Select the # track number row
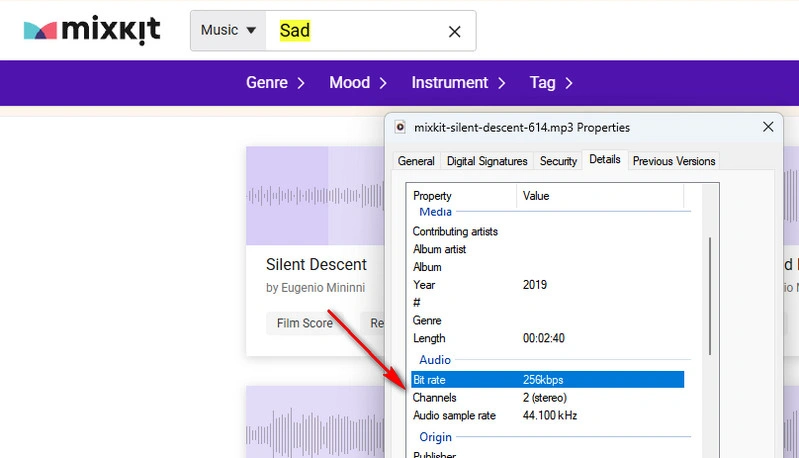Screen dimensions: 799x458 (x=548, y=303)
